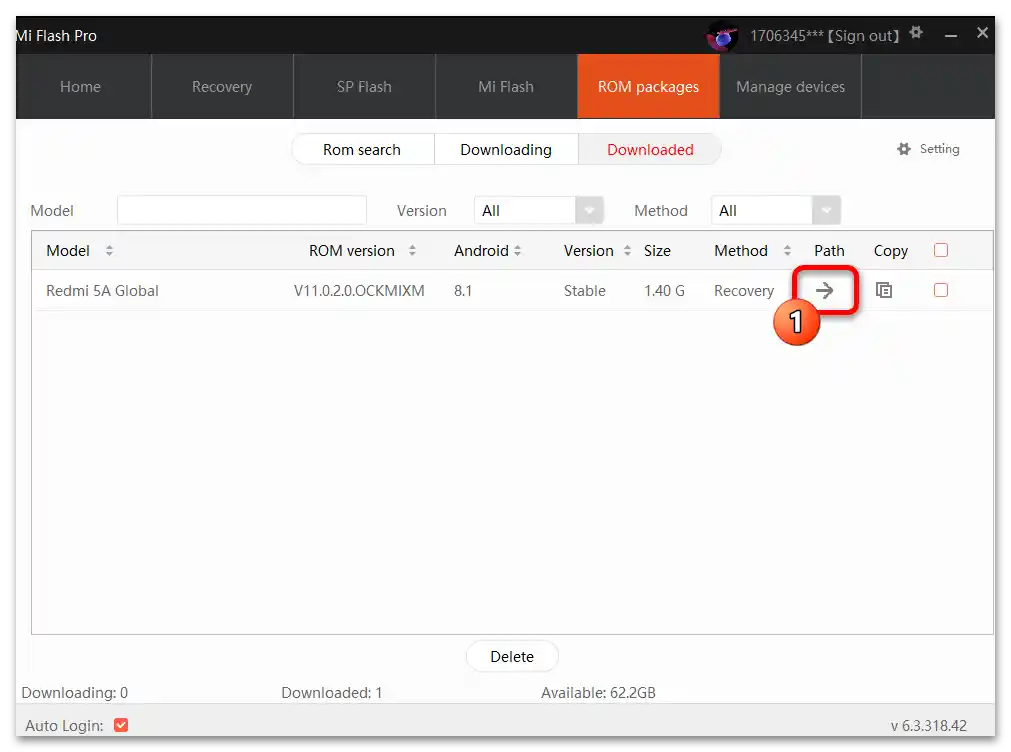
Task: Click the V11.0.2.0.OCKMIXM version cell
Action: [359, 291]
